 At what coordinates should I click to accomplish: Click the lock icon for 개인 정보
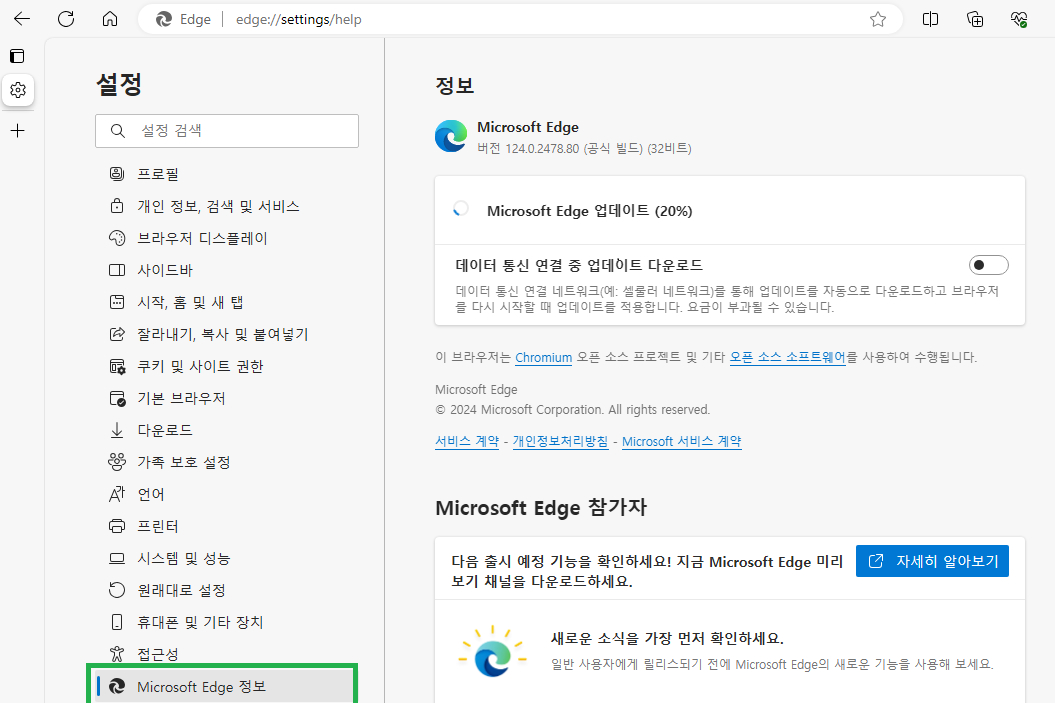pyautogui.click(x=117, y=206)
